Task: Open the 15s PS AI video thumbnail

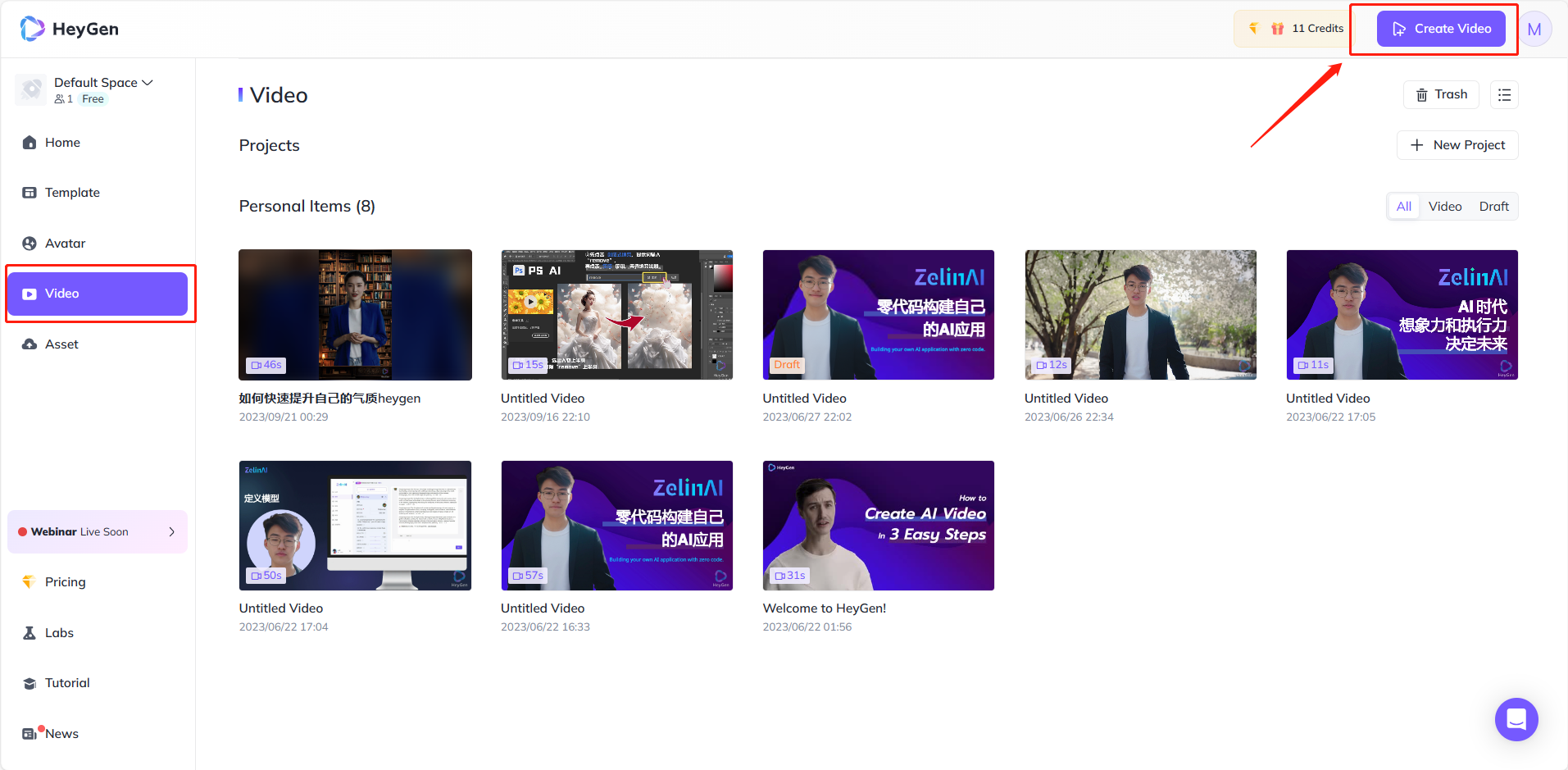Action: point(617,315)
